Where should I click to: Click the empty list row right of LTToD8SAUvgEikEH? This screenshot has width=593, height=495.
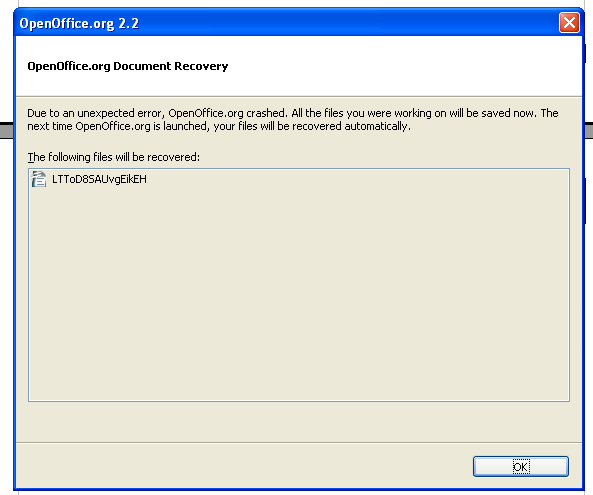coord(357,179)
